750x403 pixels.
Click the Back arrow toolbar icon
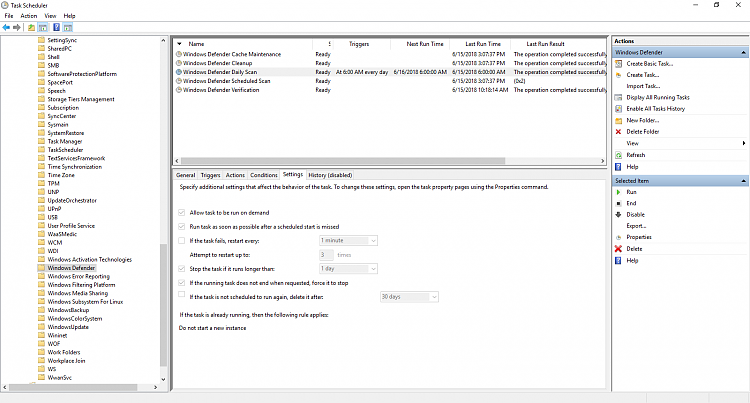click(6, 27)
